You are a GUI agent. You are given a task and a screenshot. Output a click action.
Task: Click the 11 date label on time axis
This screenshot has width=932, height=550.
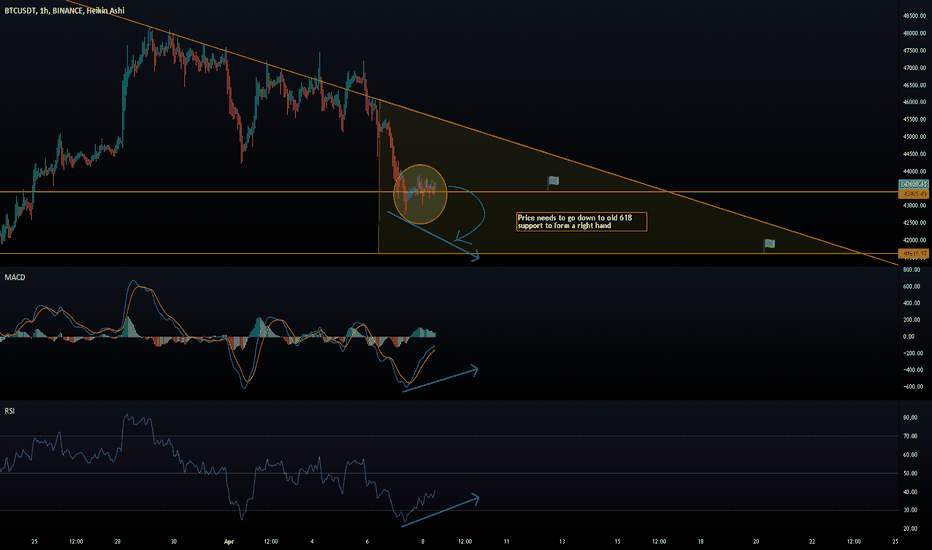[506, 542]
